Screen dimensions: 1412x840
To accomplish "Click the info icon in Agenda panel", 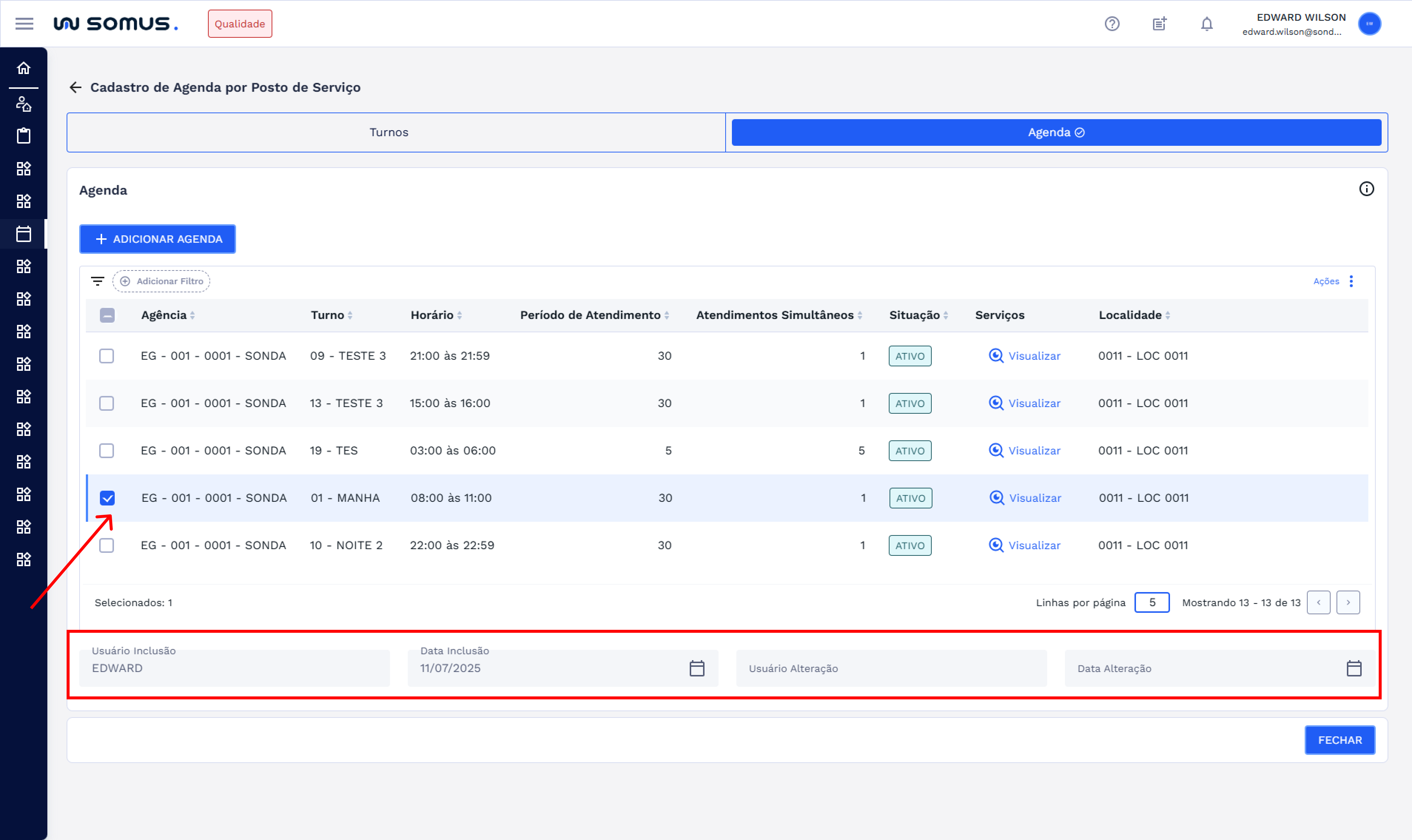I will coord(1366,189).
